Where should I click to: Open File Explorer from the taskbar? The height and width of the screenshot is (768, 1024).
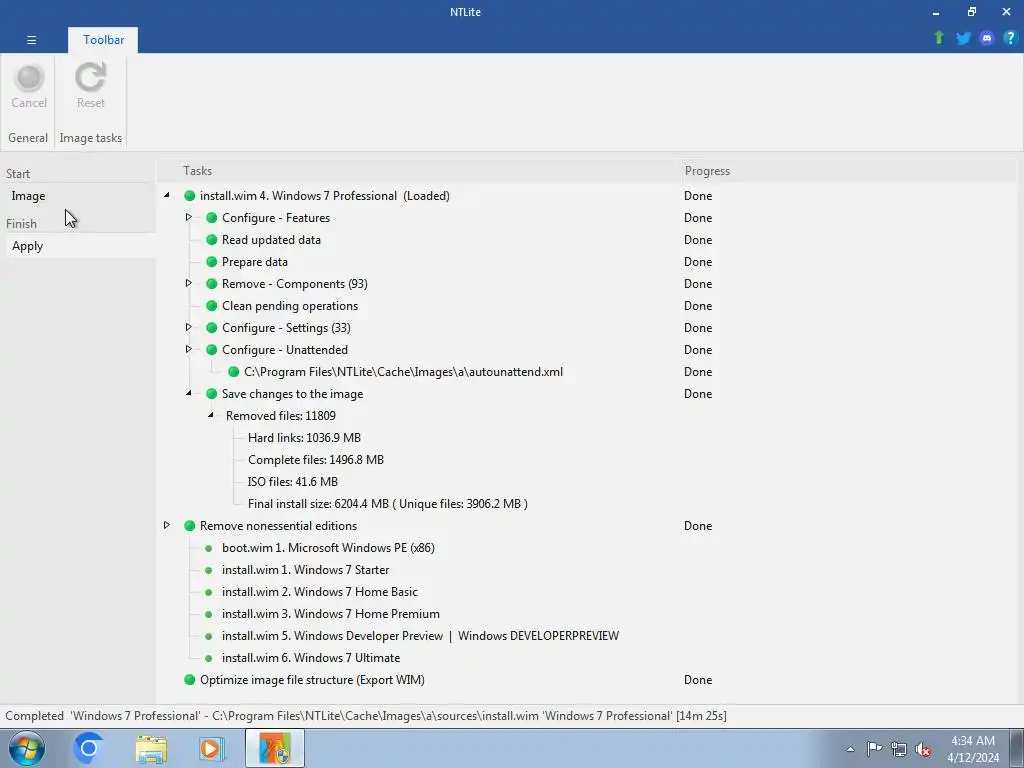point(151,748)
